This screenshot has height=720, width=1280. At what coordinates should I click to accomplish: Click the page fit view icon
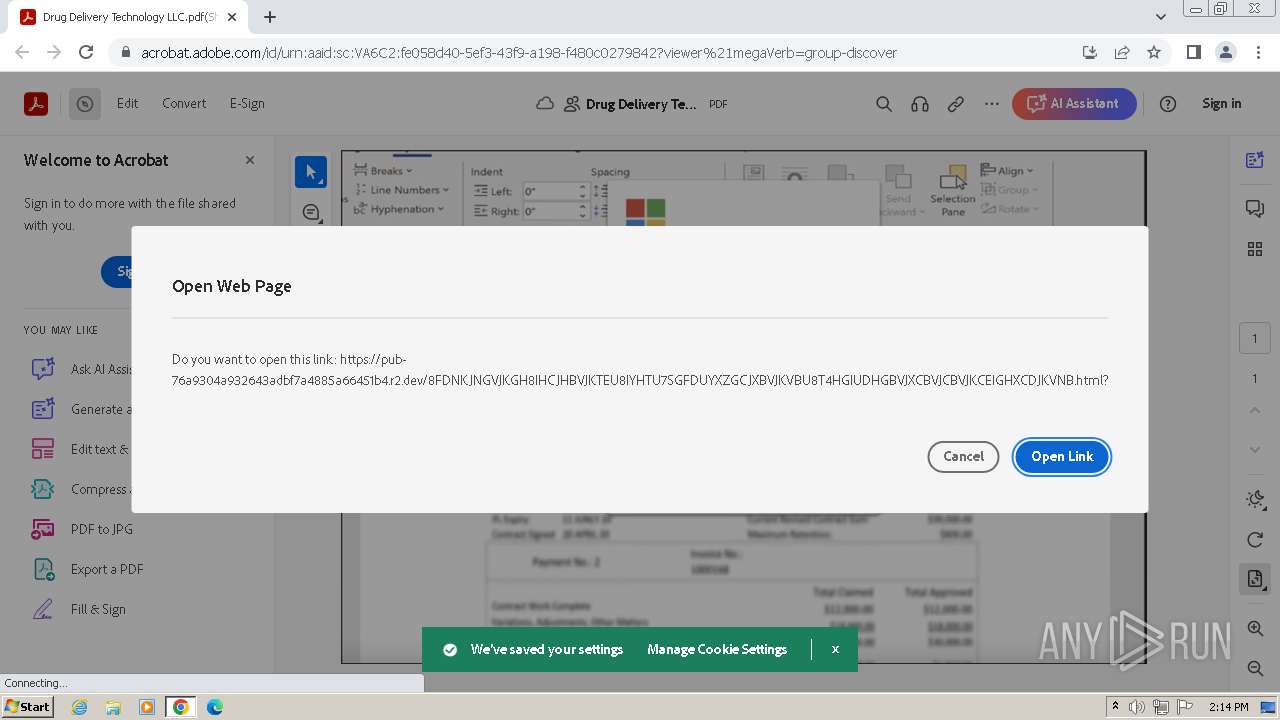1255,579
